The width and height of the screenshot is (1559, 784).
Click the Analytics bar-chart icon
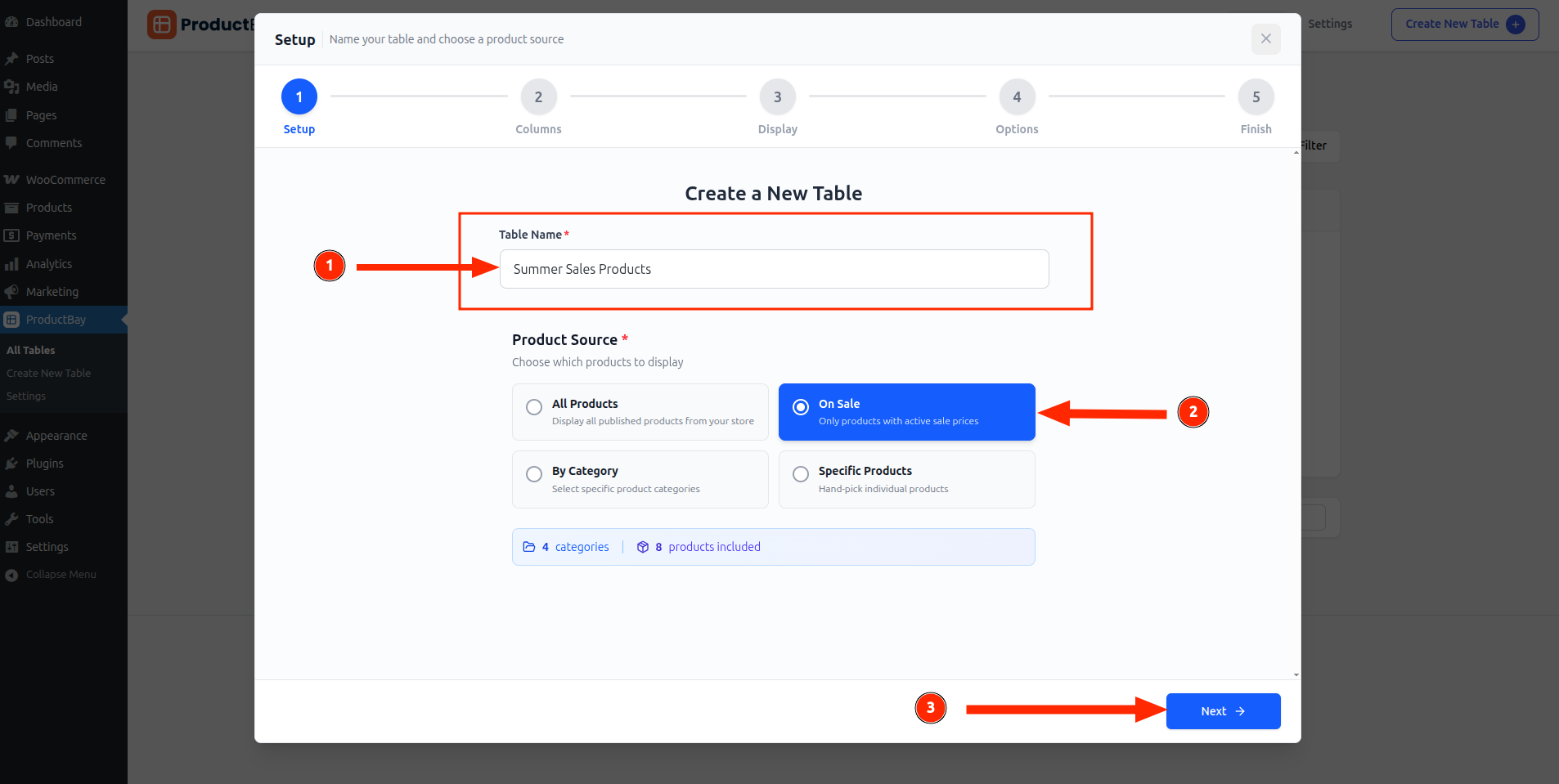click(12, 263)
